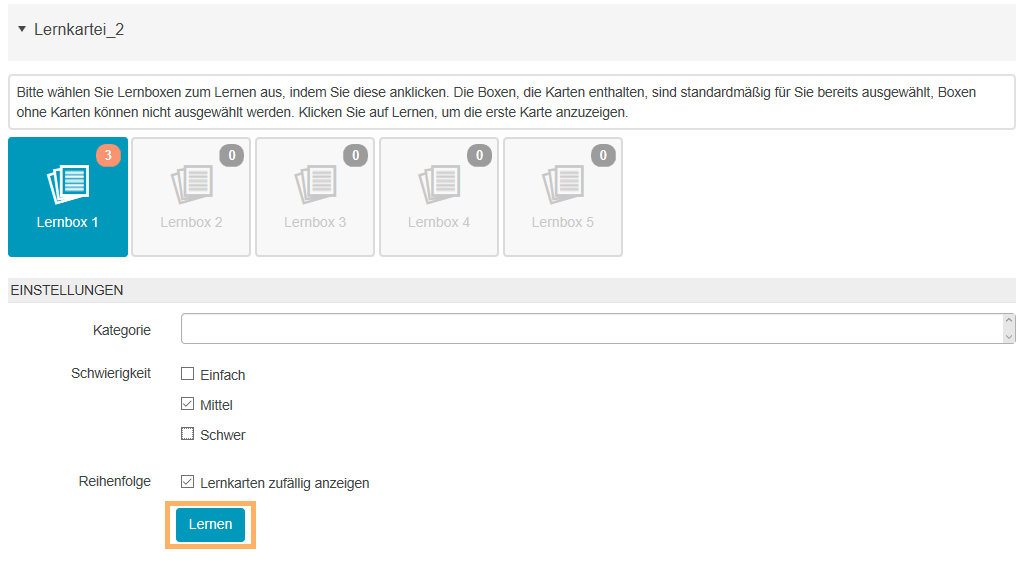Click the Lernkartei_2 section title
Image resolution: width=1021 pixels, height=565 pixels.
(x=79, y=30)
